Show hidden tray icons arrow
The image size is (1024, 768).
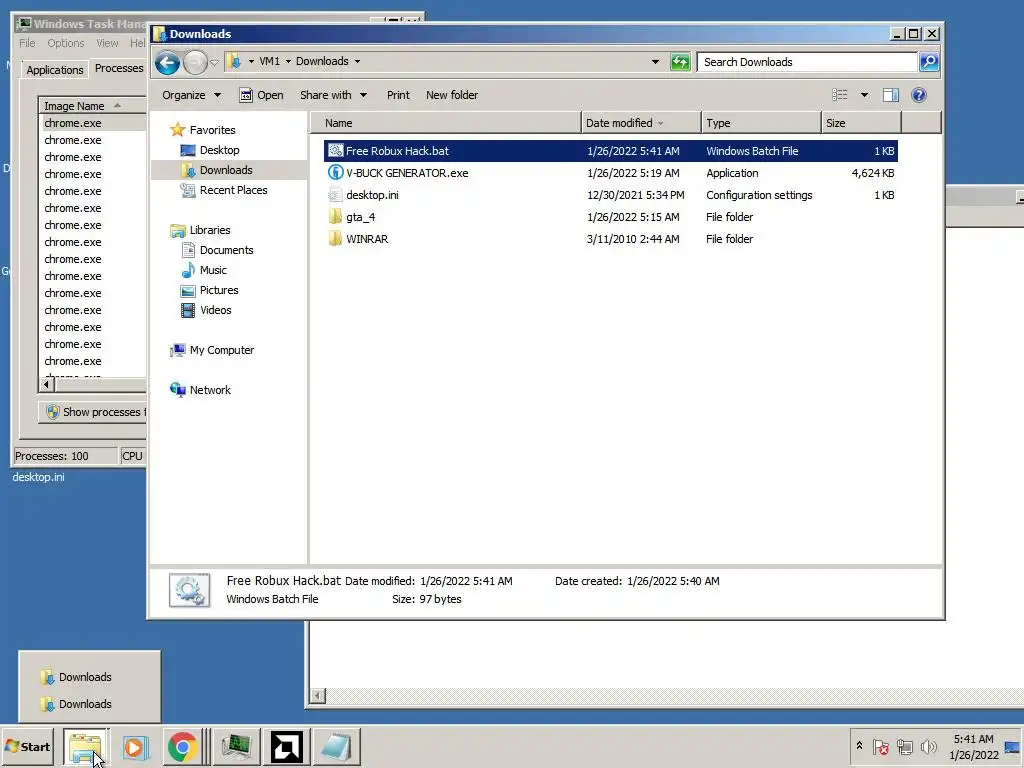(x=859, y=746)
